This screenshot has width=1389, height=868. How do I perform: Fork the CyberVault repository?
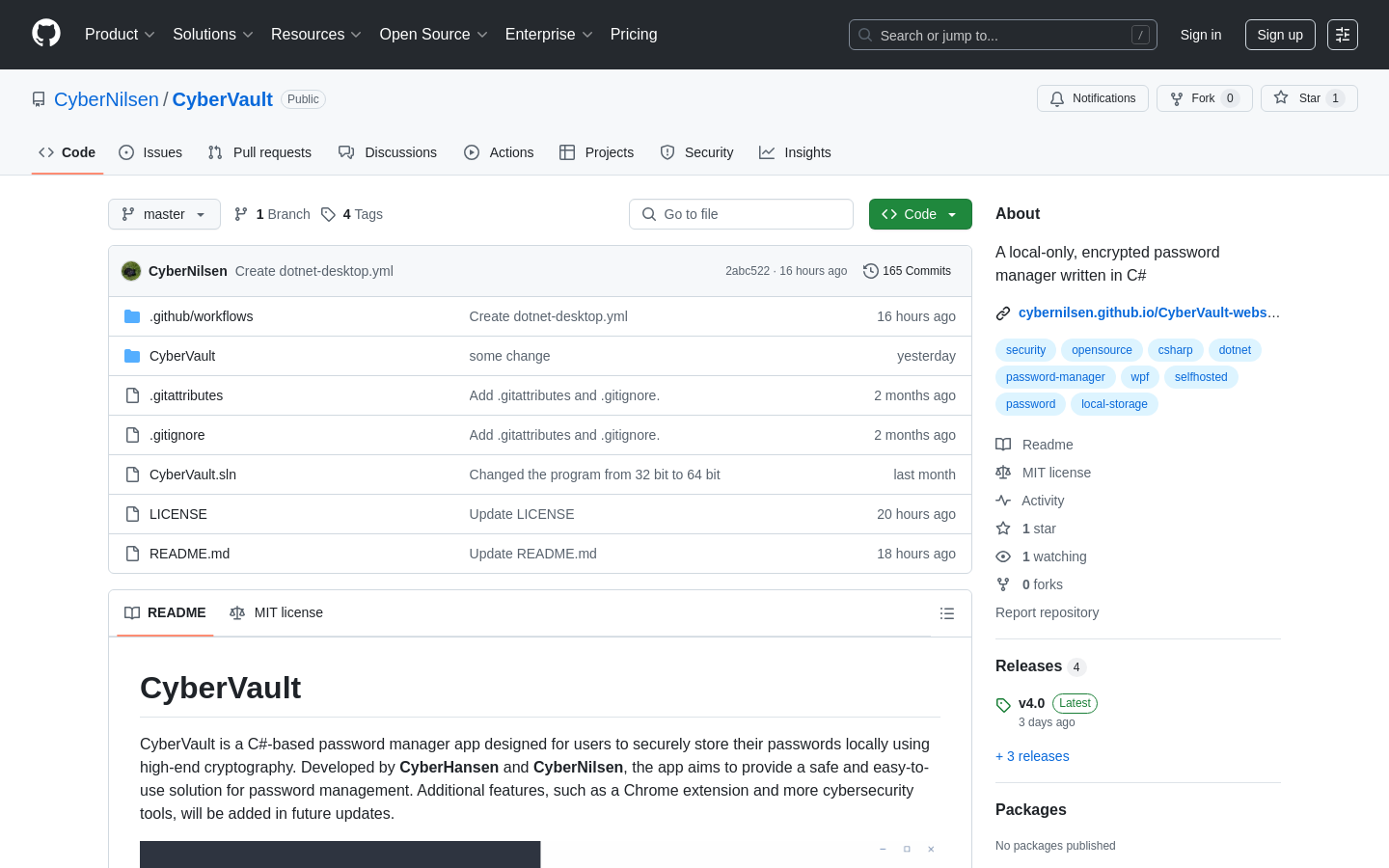(1205, 98)
